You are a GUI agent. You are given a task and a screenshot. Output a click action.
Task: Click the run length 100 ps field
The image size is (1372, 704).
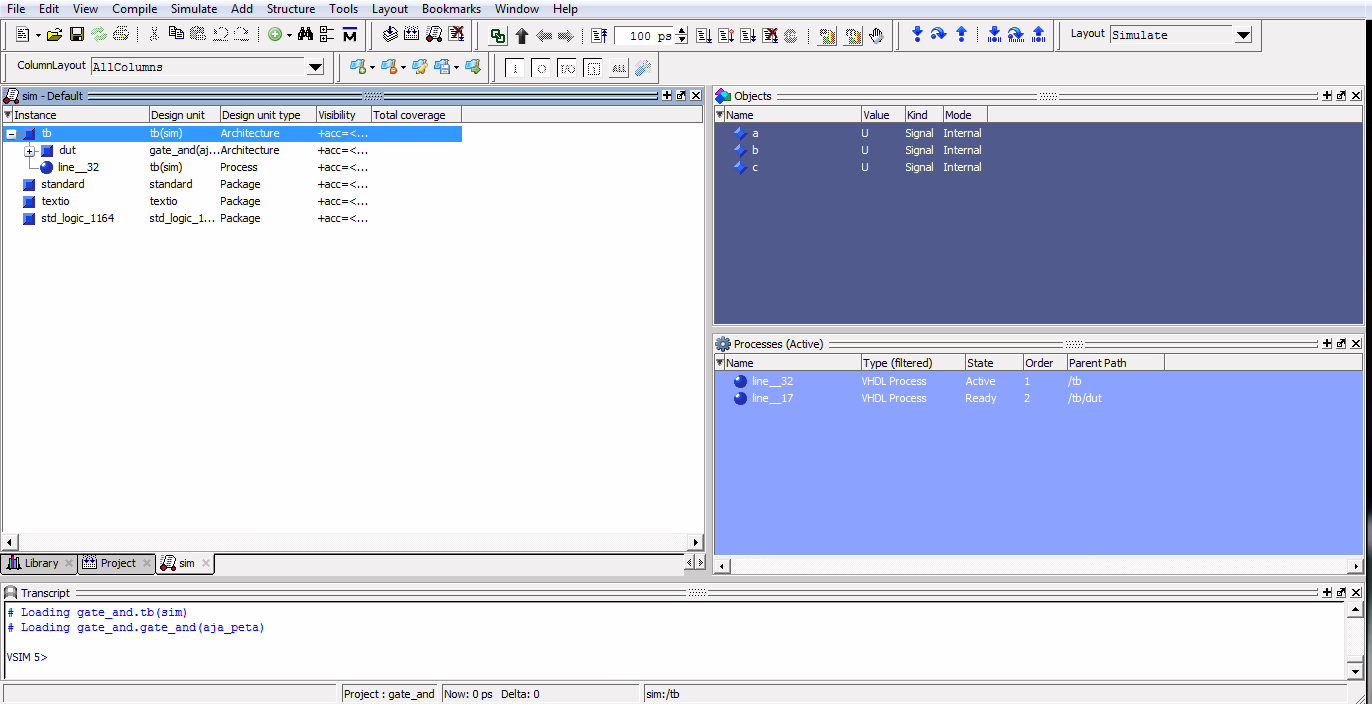click(643, 36)
